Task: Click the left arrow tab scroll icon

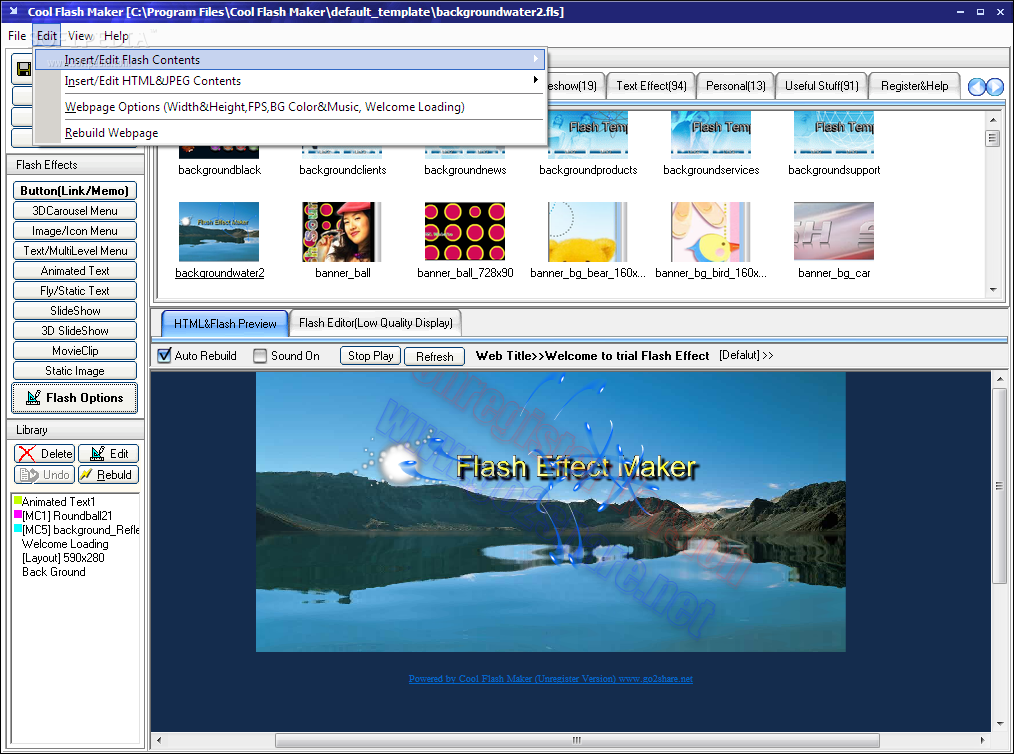Action: point(976,87)
